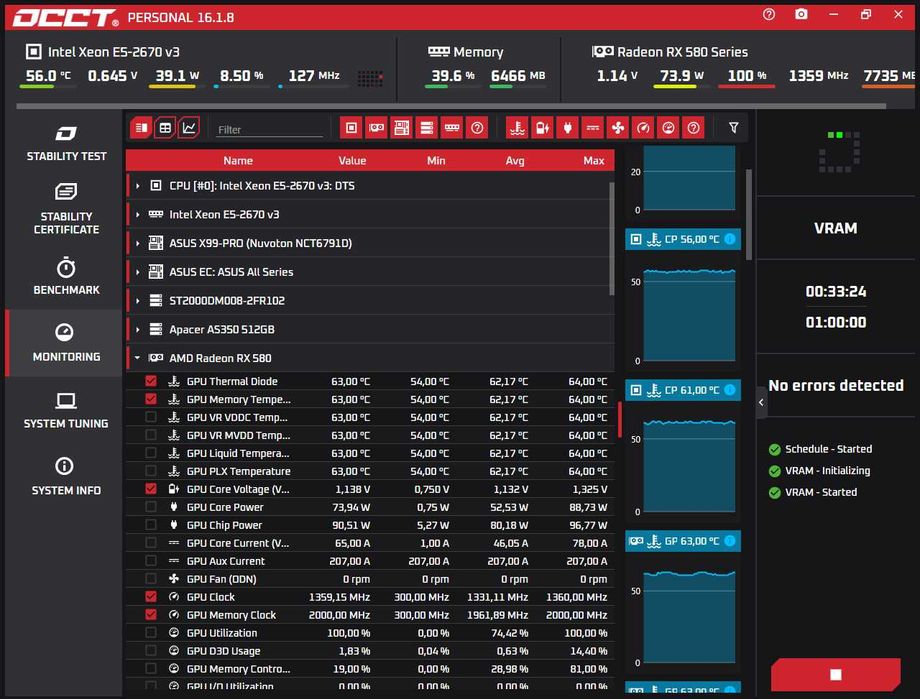Screen dimensions: 920x699
Task: Open the funnel filter options
Action: pos(733,128)
